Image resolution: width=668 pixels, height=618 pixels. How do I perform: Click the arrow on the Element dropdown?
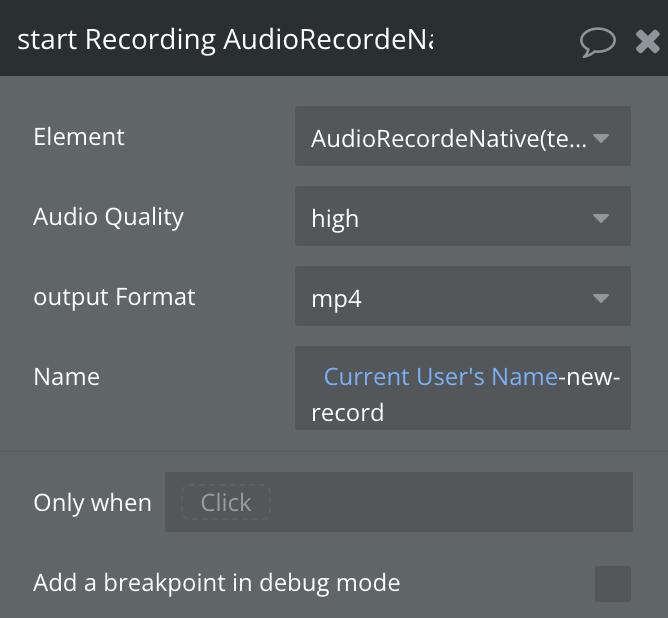(x=601, y=137)
